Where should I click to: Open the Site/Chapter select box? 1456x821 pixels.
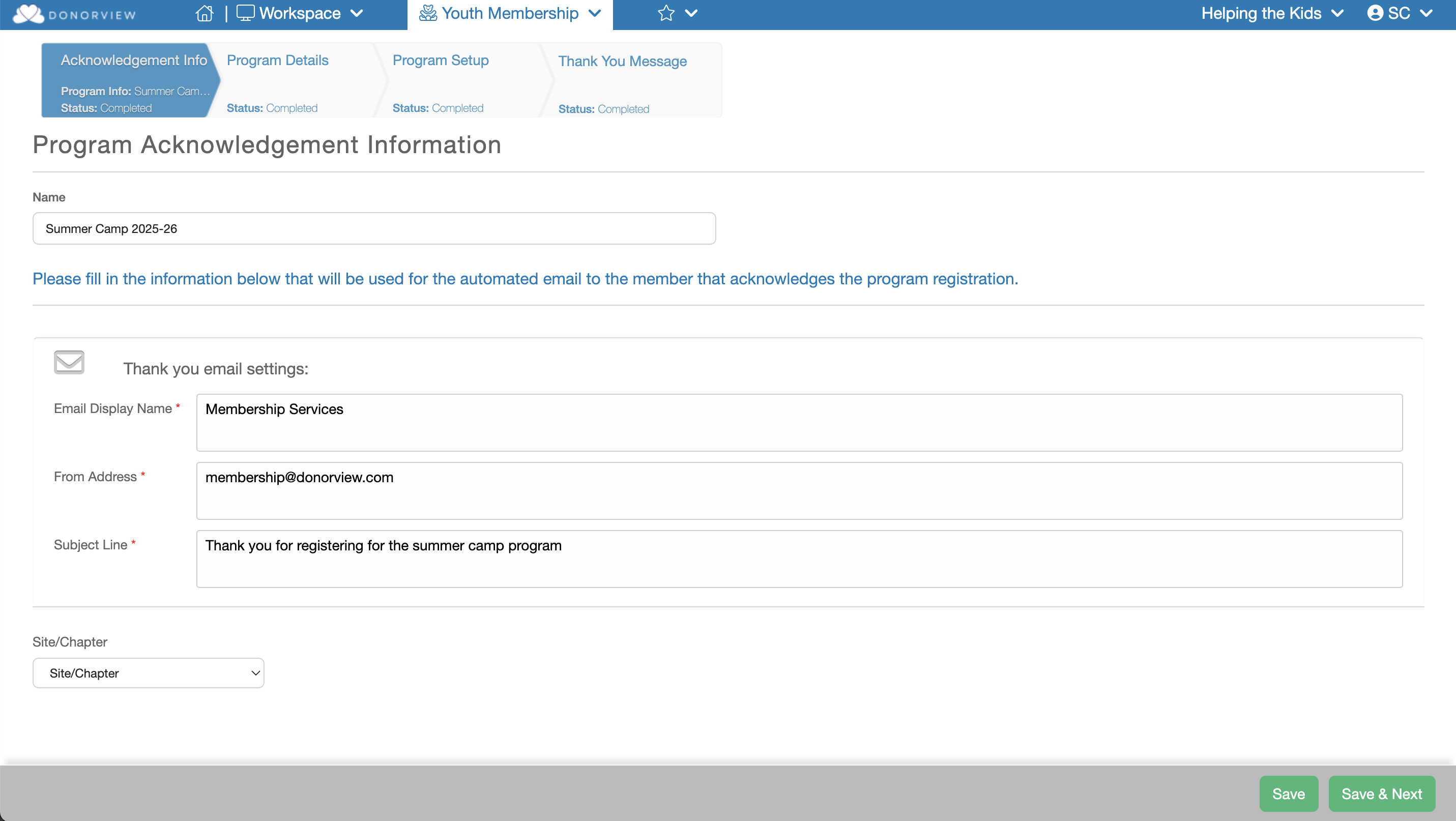[148, 672]
